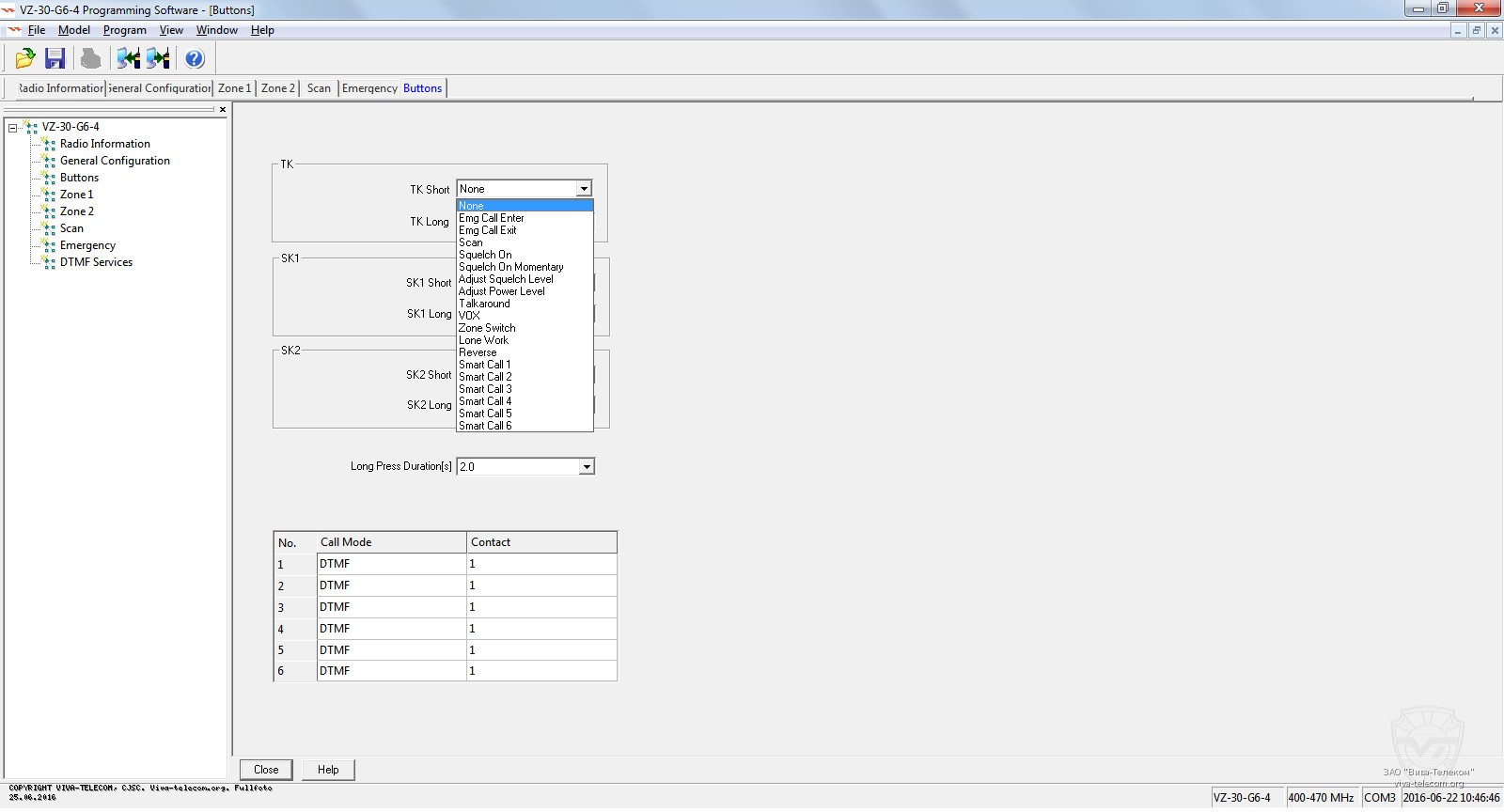Click COM3 in the status bar
1504x812 pixels.
tap(1380, 798)
